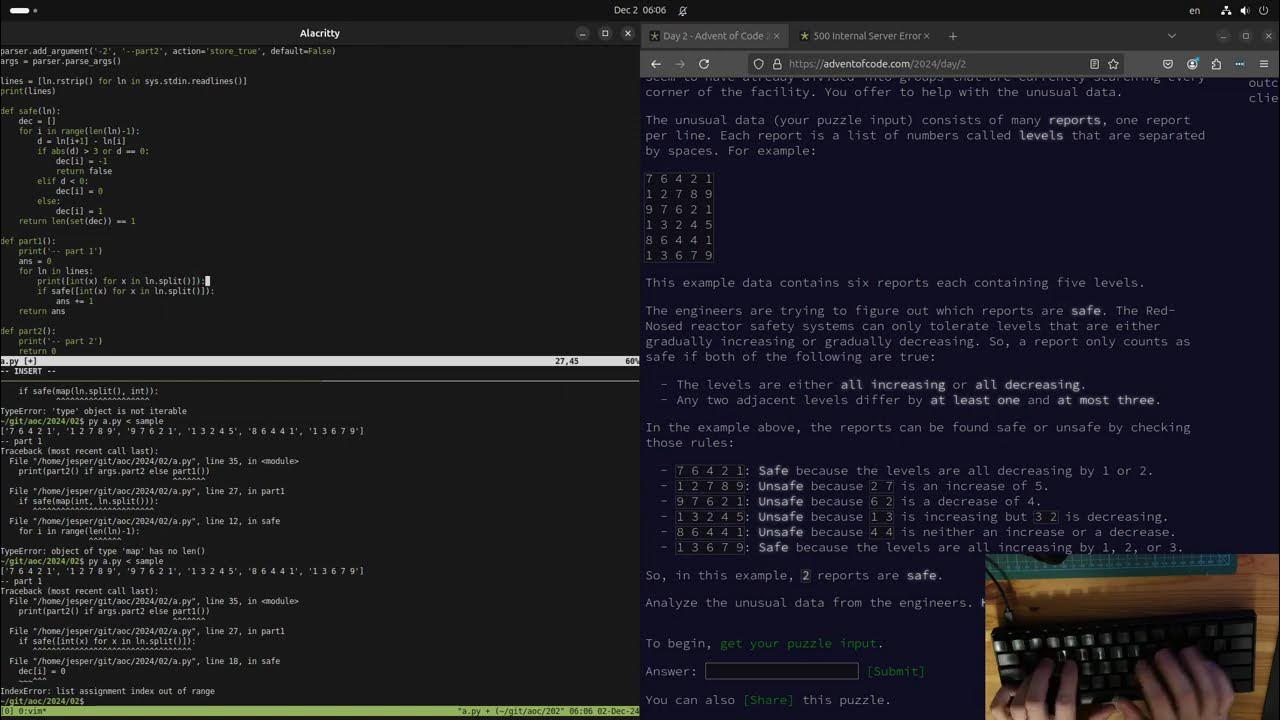
Task: Minimize the Firefox window
Action: coord(1223,36)
